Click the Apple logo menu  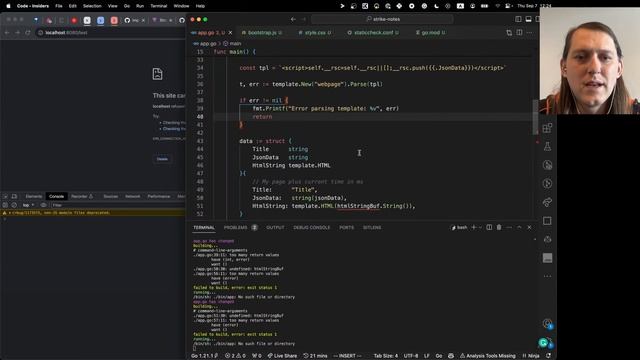[8, 6]
